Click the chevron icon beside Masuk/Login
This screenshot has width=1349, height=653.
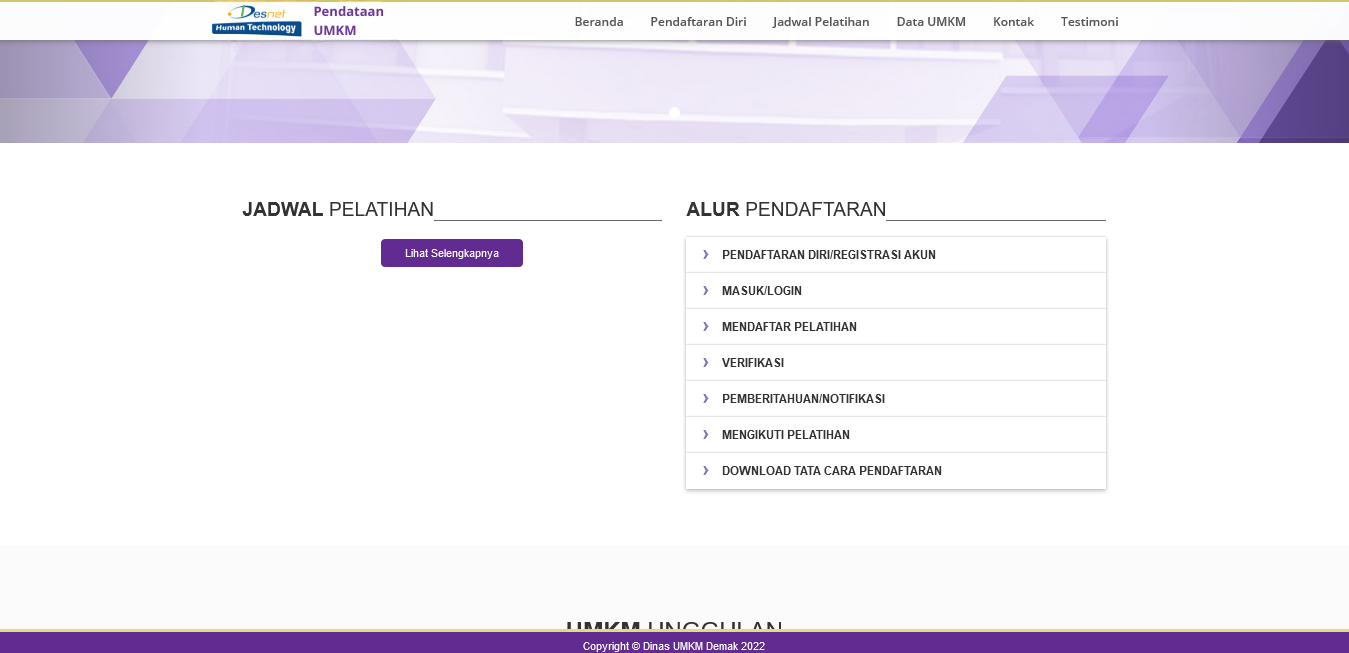(705, 291)
